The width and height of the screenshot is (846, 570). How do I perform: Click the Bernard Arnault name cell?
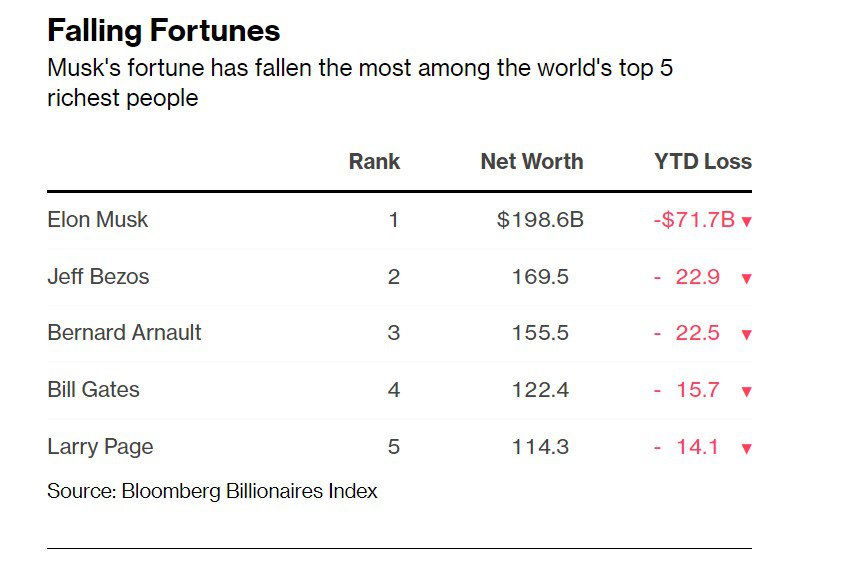tap(124, 332)
